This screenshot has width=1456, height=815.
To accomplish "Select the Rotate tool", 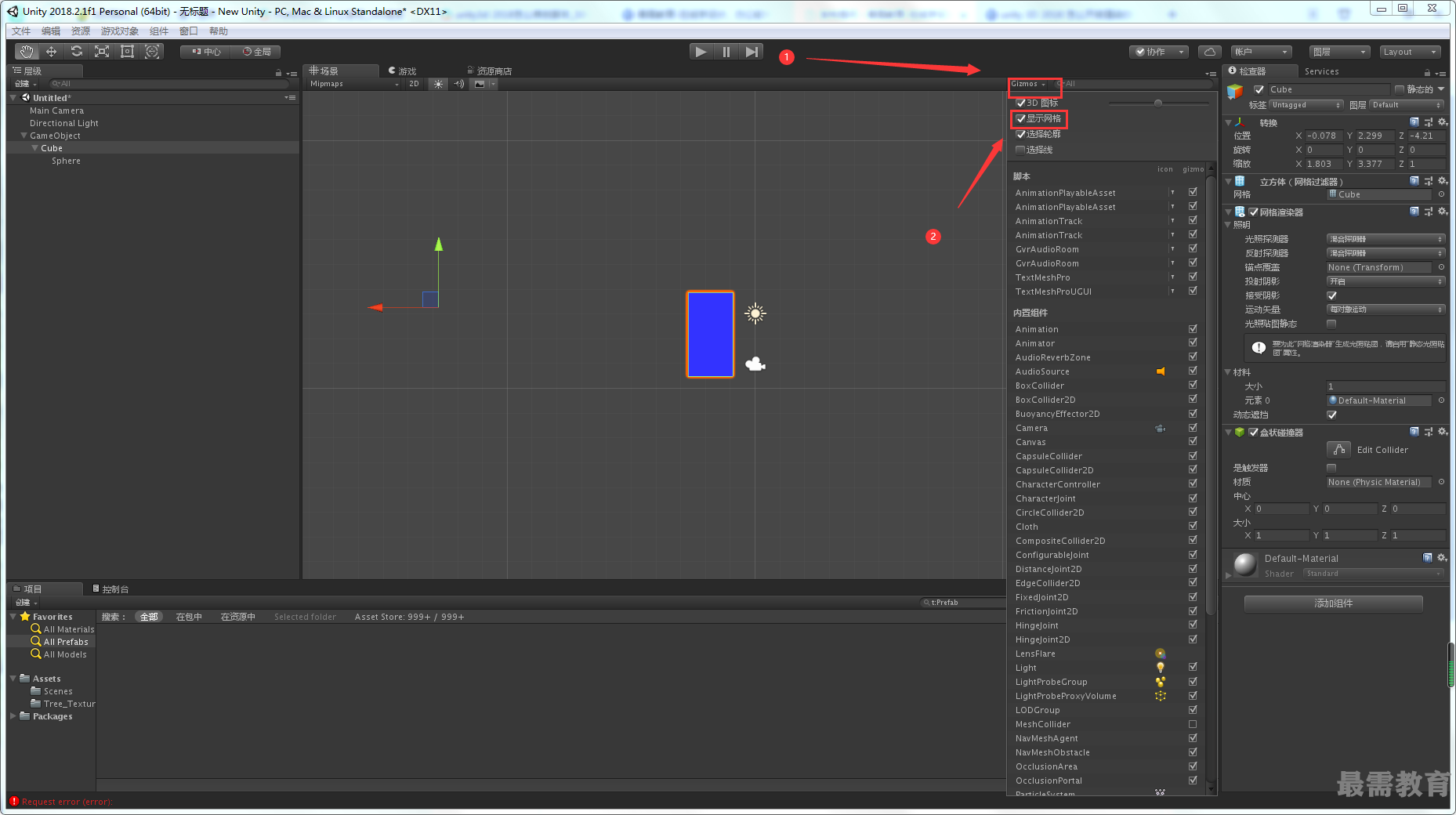I will click(77, 52).
